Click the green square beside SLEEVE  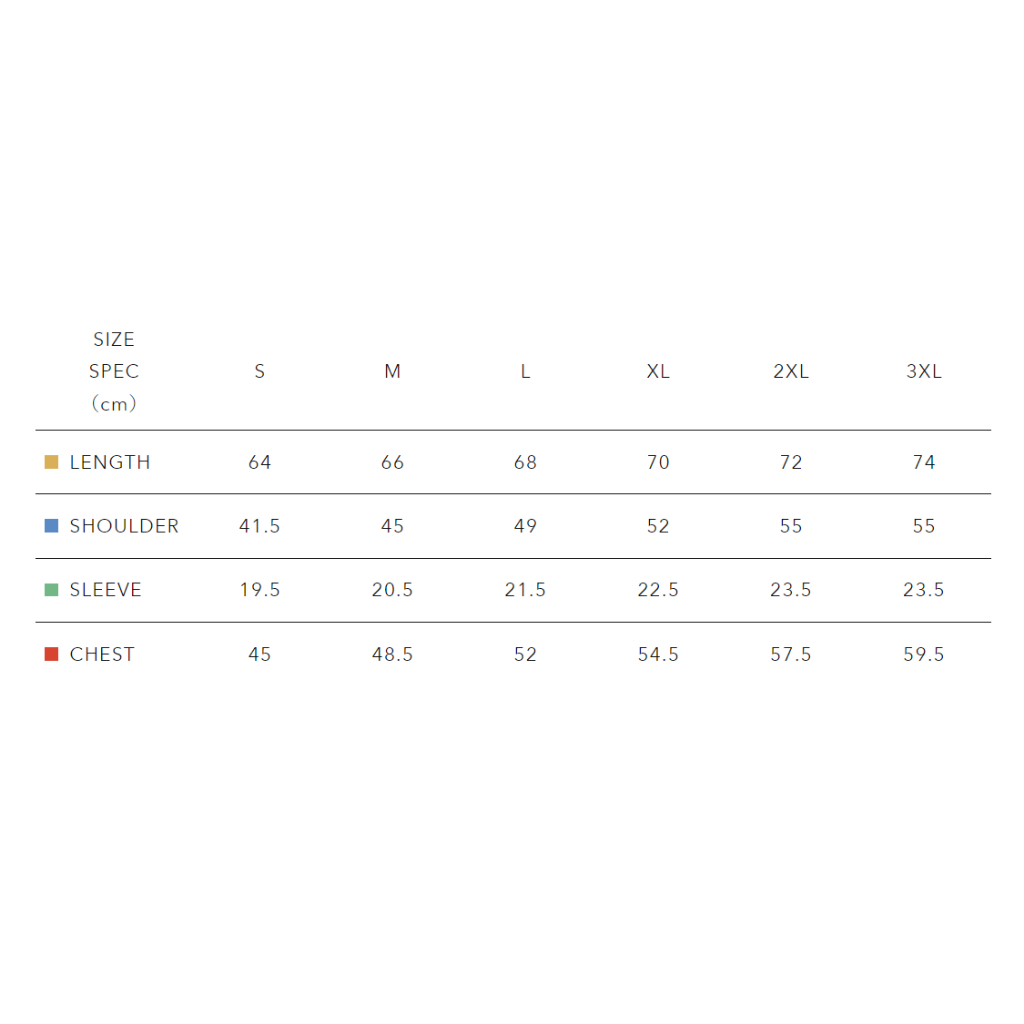[52, 590]
